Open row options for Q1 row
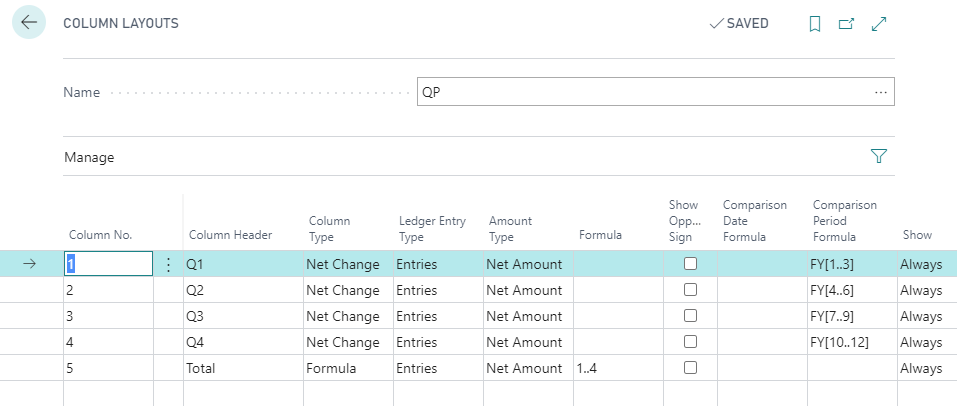The height and width of the screenshot is (406, 957). pos(168,264)
